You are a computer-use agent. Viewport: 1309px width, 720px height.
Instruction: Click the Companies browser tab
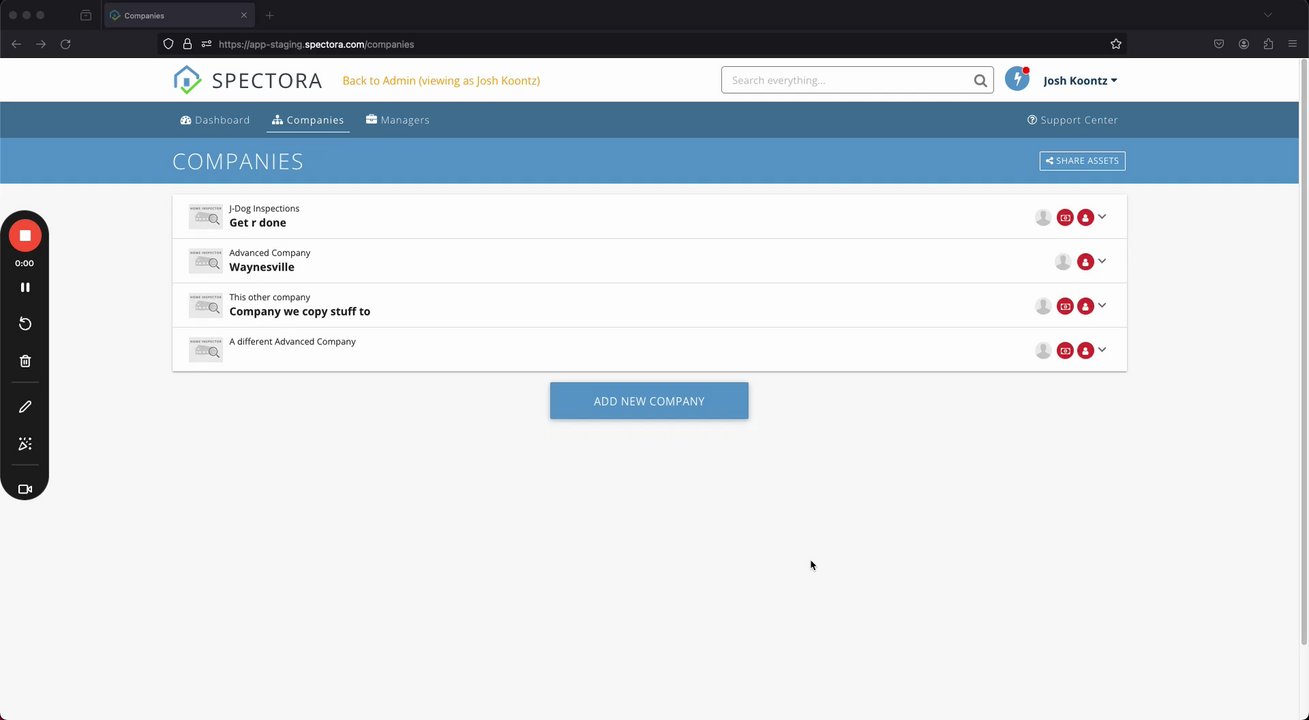178,15
